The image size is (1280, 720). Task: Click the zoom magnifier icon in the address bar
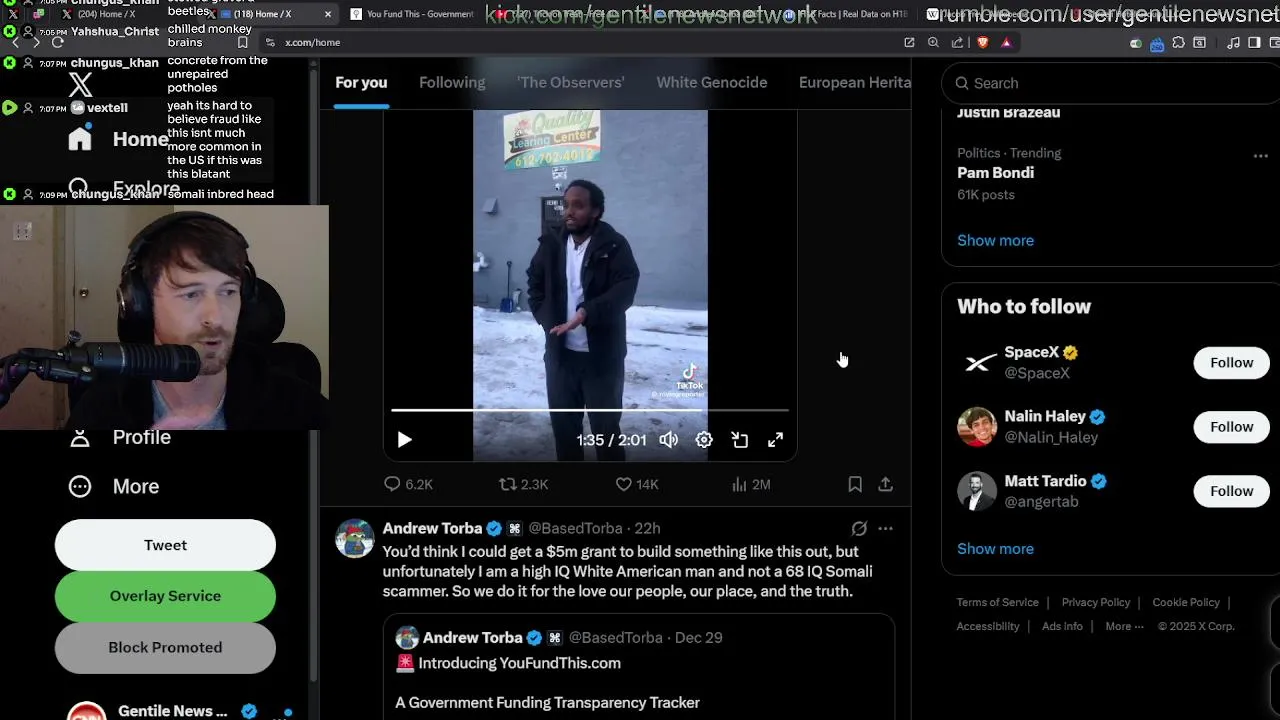933,42
